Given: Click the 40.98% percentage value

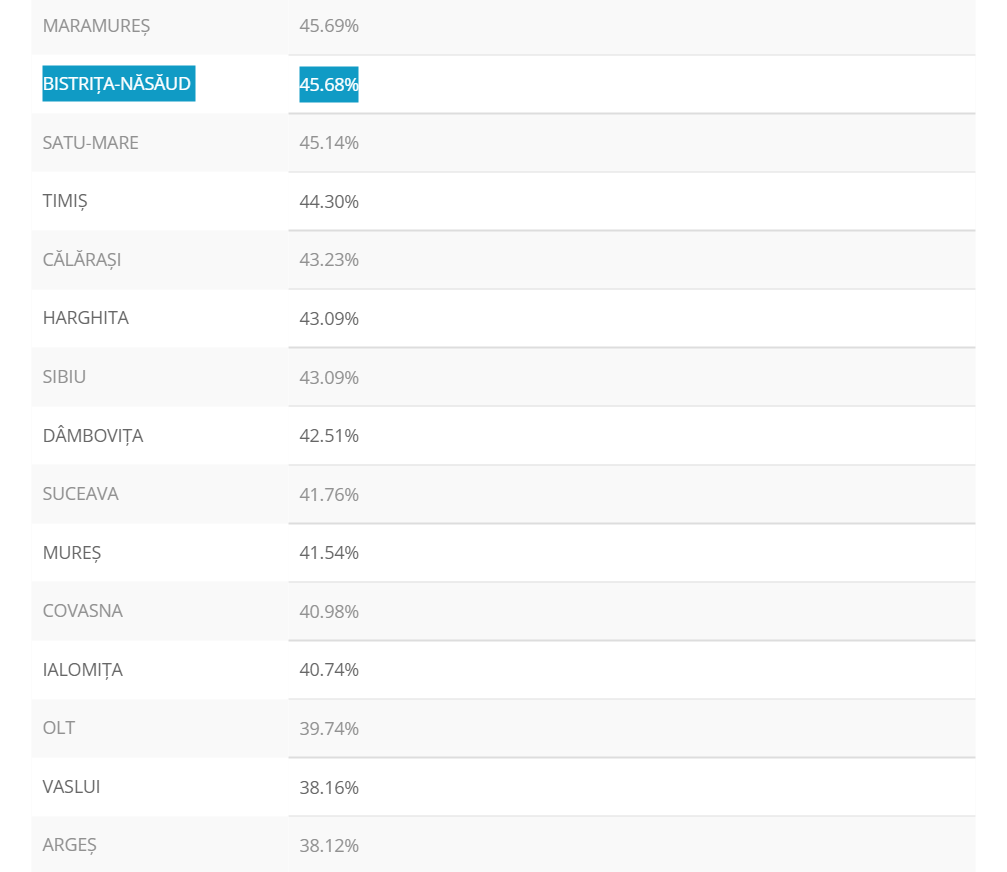Looking at the screenshot, I should coord(329,611).
